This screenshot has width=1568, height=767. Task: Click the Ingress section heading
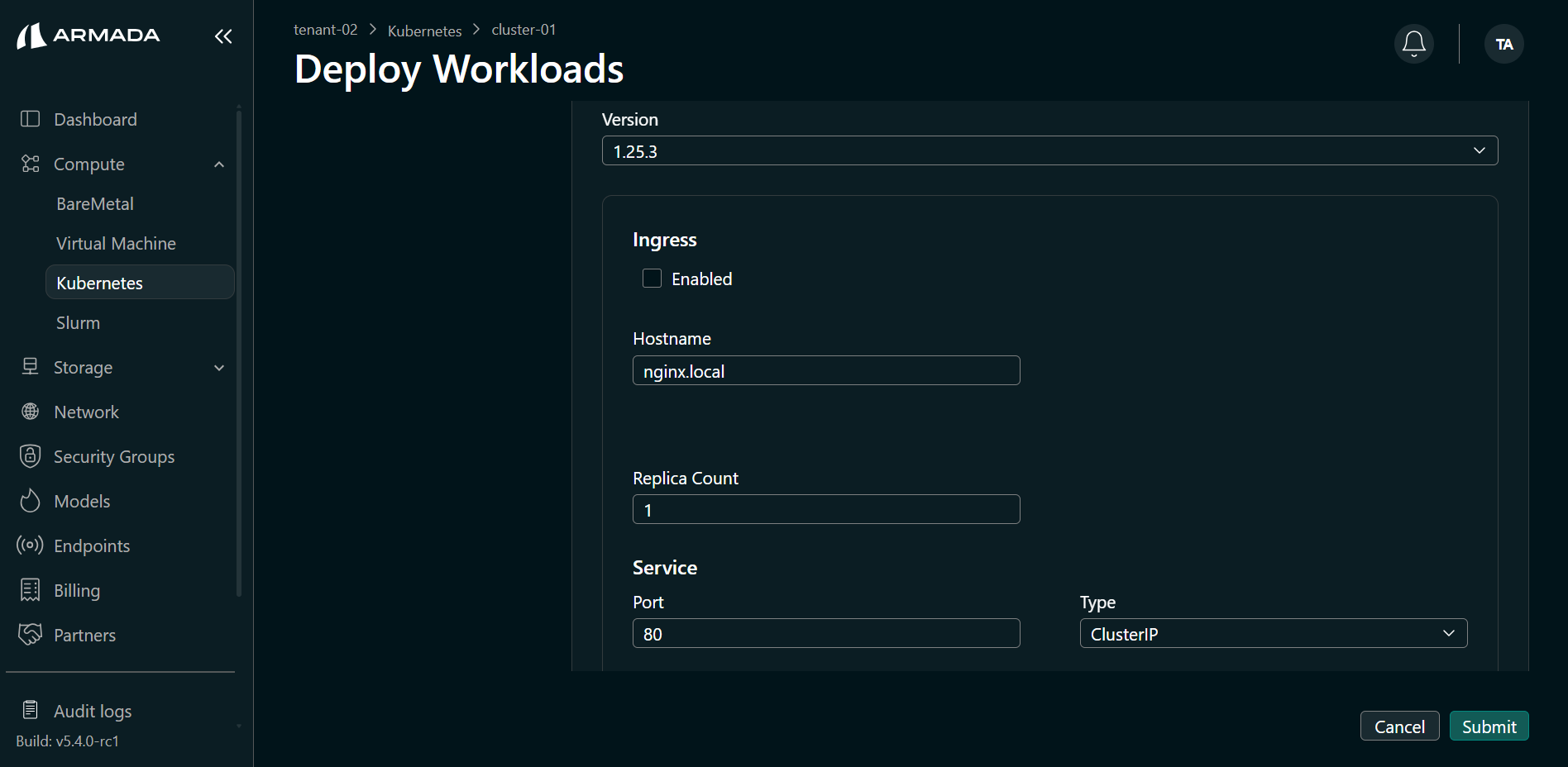[664, 240]
